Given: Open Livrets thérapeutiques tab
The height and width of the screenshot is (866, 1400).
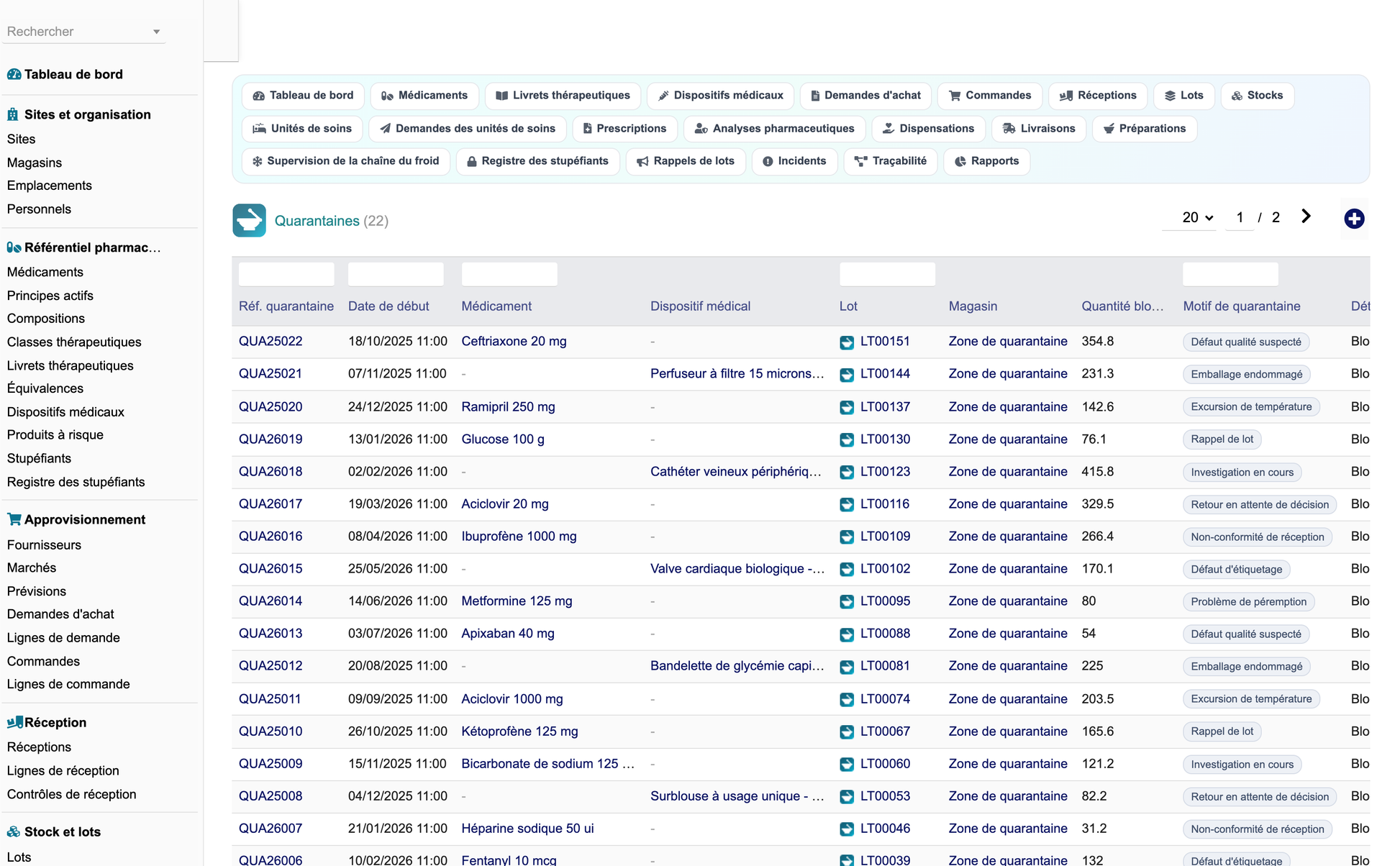Looking at the screenshot, I should coord(563,96).
